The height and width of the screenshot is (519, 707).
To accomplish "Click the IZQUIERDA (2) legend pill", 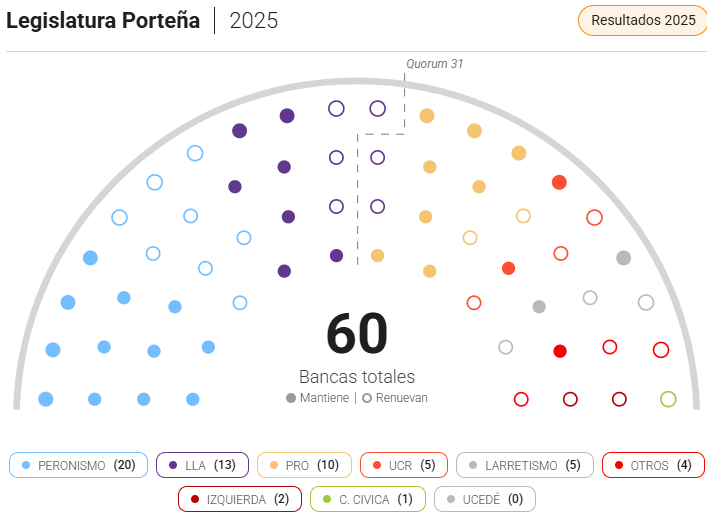I will [240, 499].
